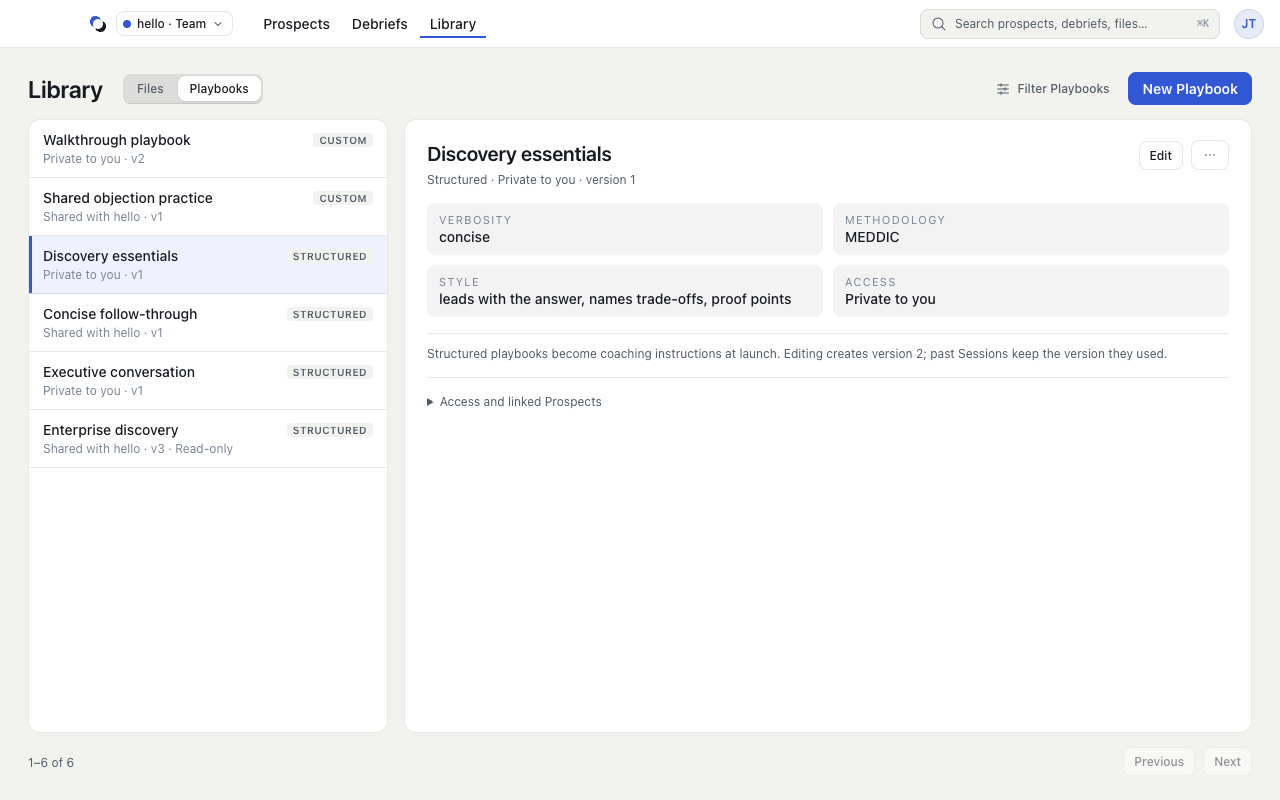
Task: Edit the Discovery essentials playbook
Action: [x=1161, y=155]
